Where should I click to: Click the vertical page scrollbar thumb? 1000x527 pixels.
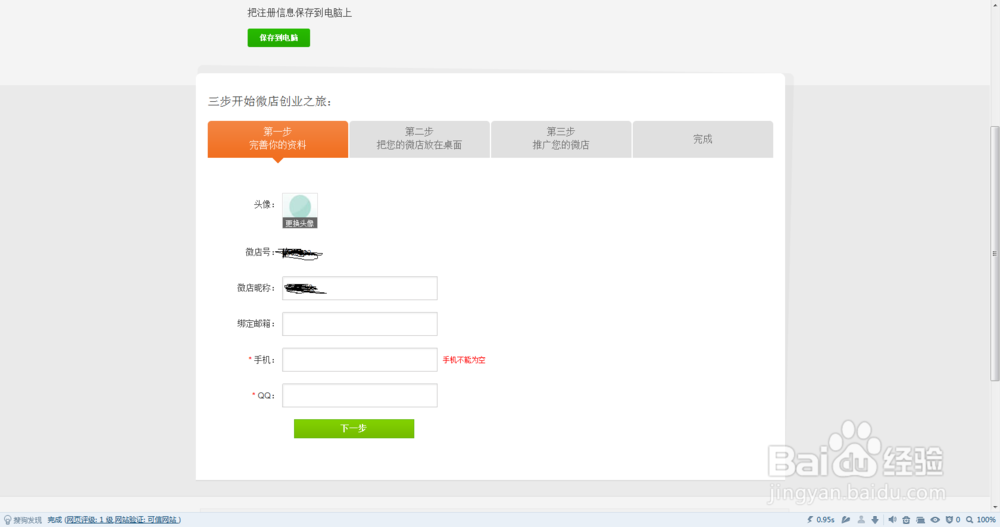[994, 253]
